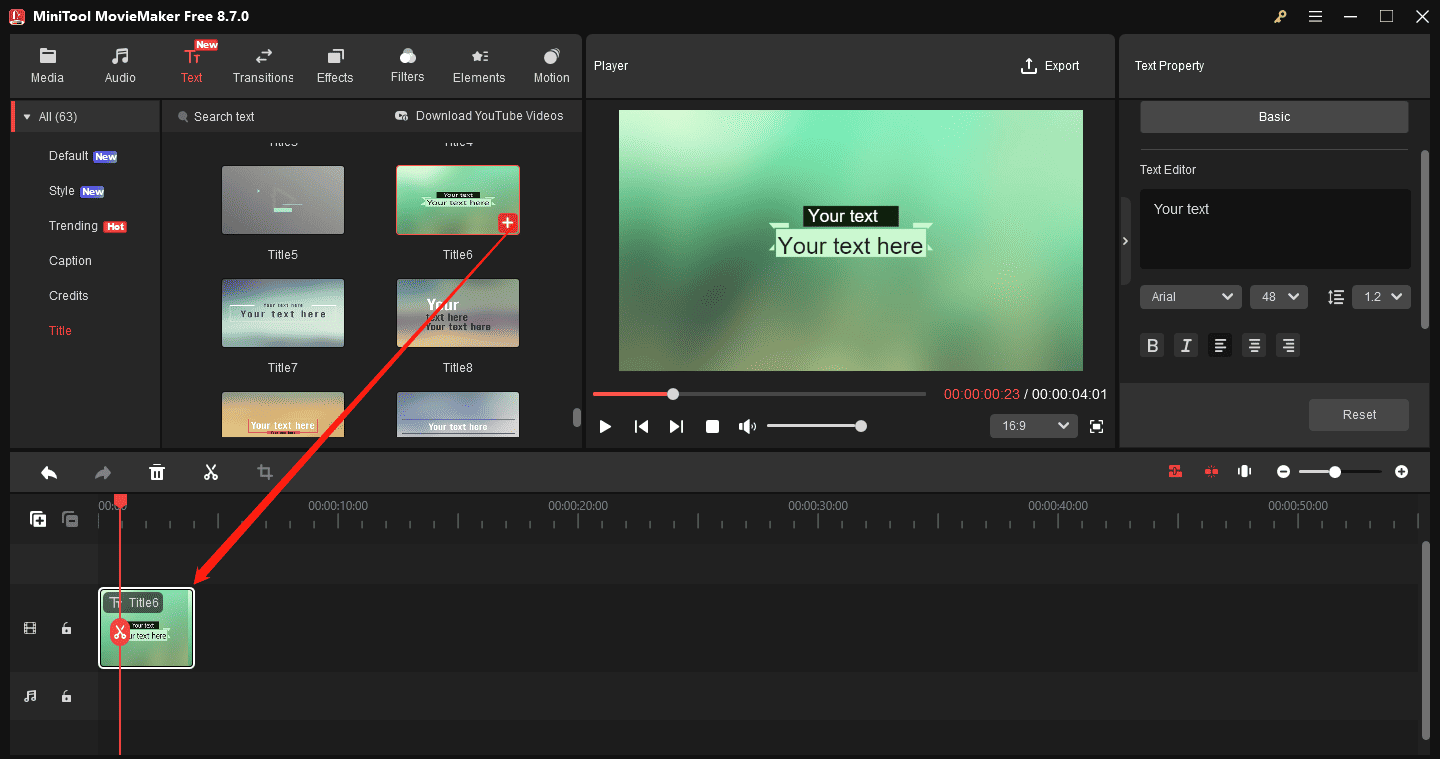
Task: Align text to the right
Action: (1288, 345)
